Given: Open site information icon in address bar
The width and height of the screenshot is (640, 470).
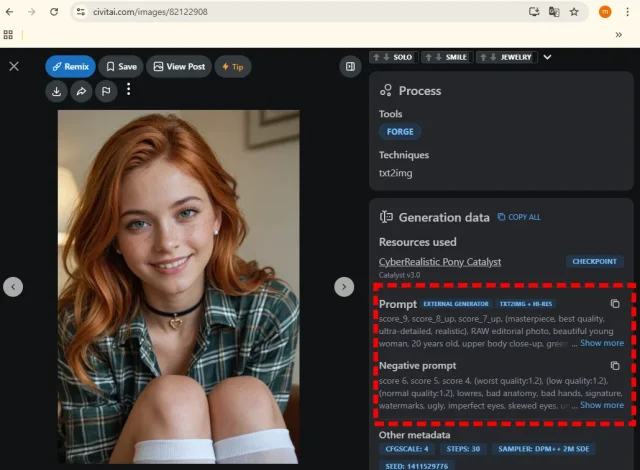Looking at the screenshot, I should [x=81, y=12].
